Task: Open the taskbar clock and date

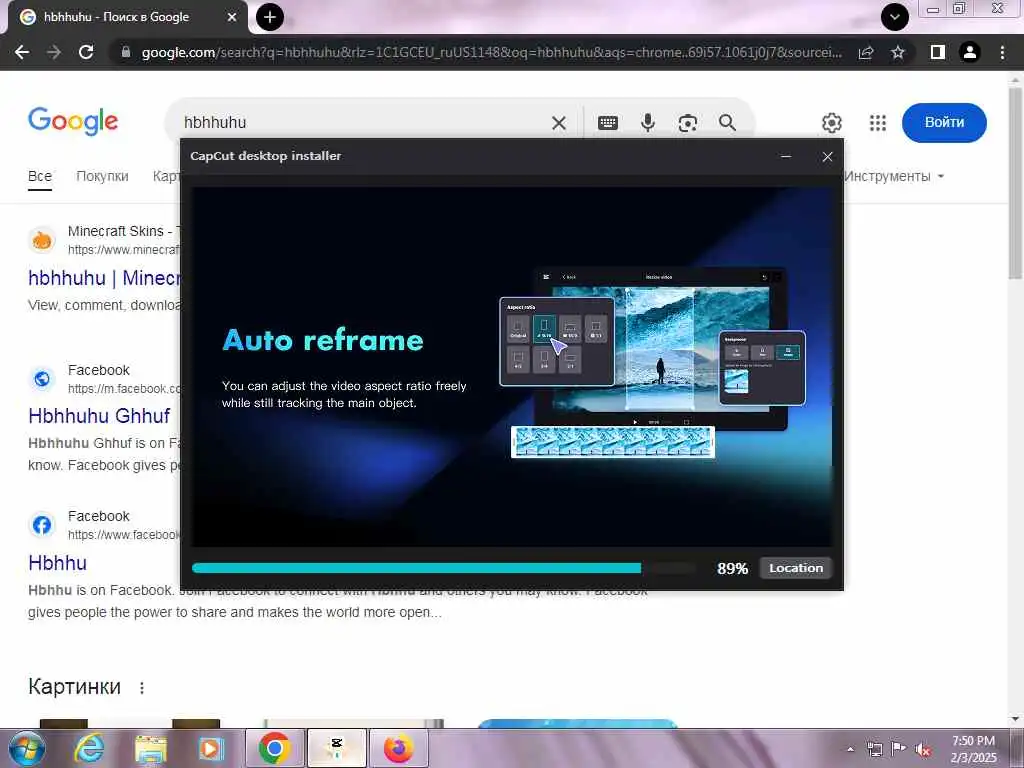Action: (973, 749)
